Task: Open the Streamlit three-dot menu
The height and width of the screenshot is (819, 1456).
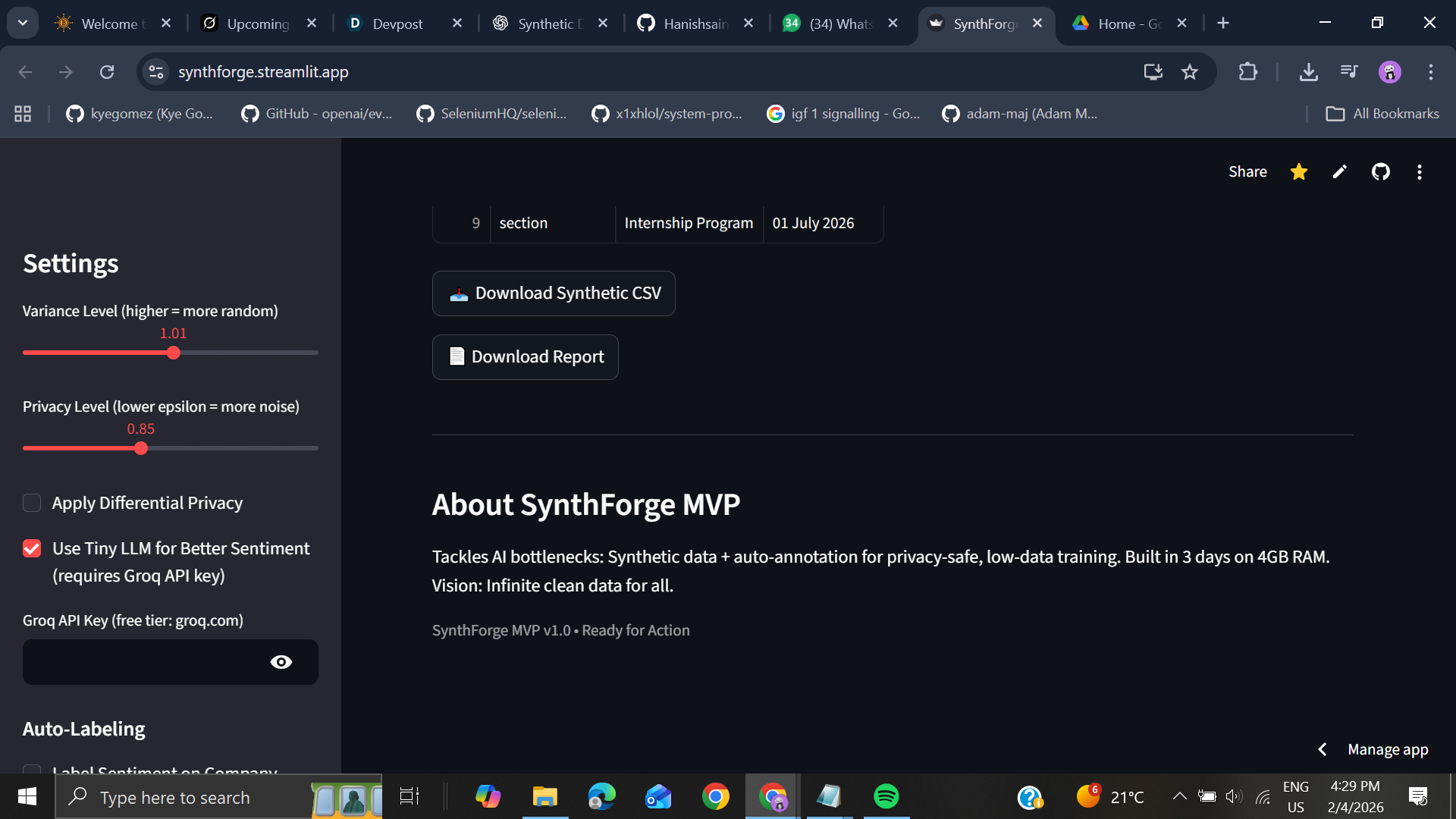Action: [1419, 172]
